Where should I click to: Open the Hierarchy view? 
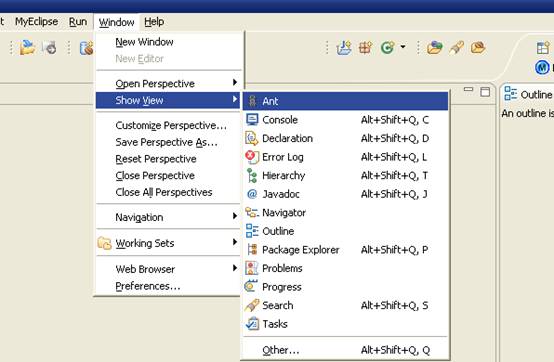coord(345,176)
